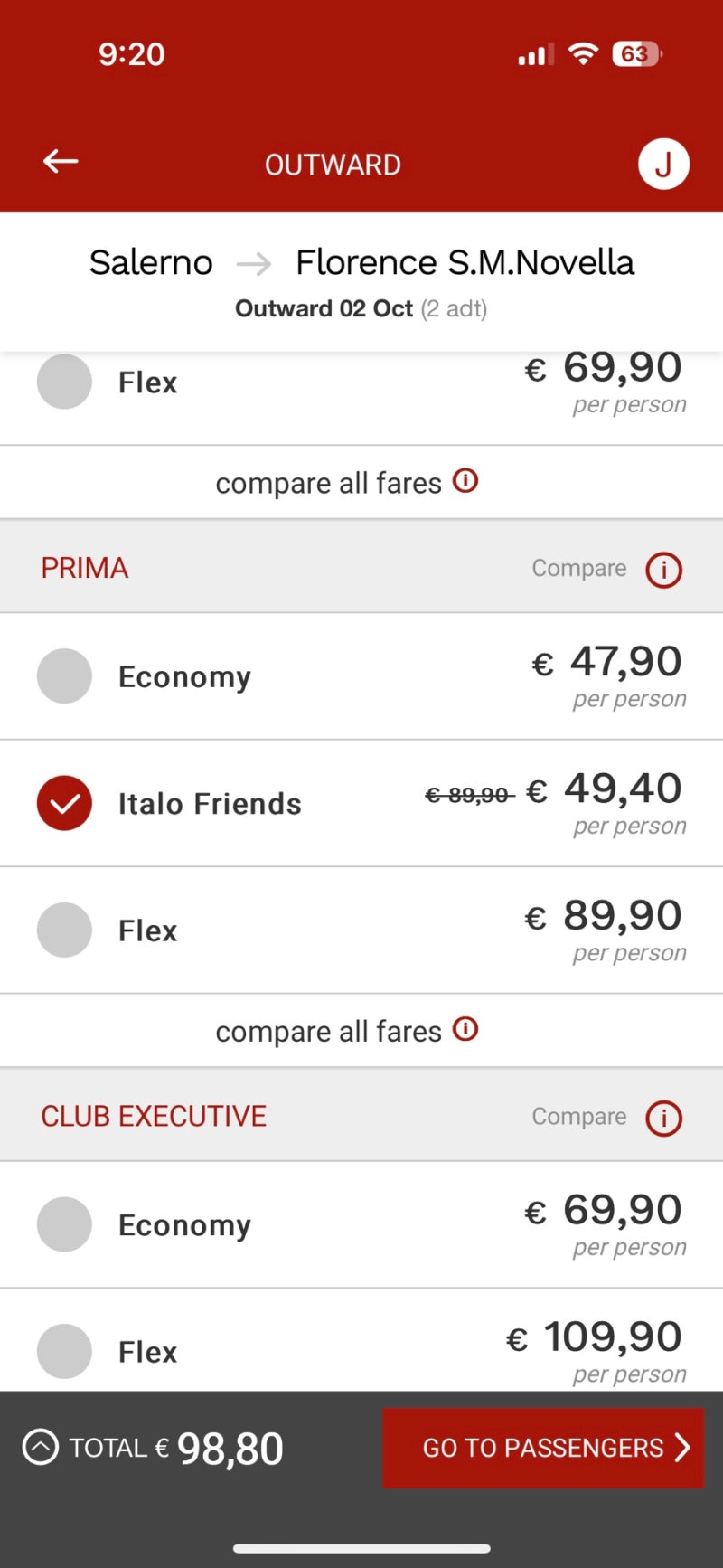Tap the Wi-Fi status icon
723x1568 pixels.
[x=583, y=54]
